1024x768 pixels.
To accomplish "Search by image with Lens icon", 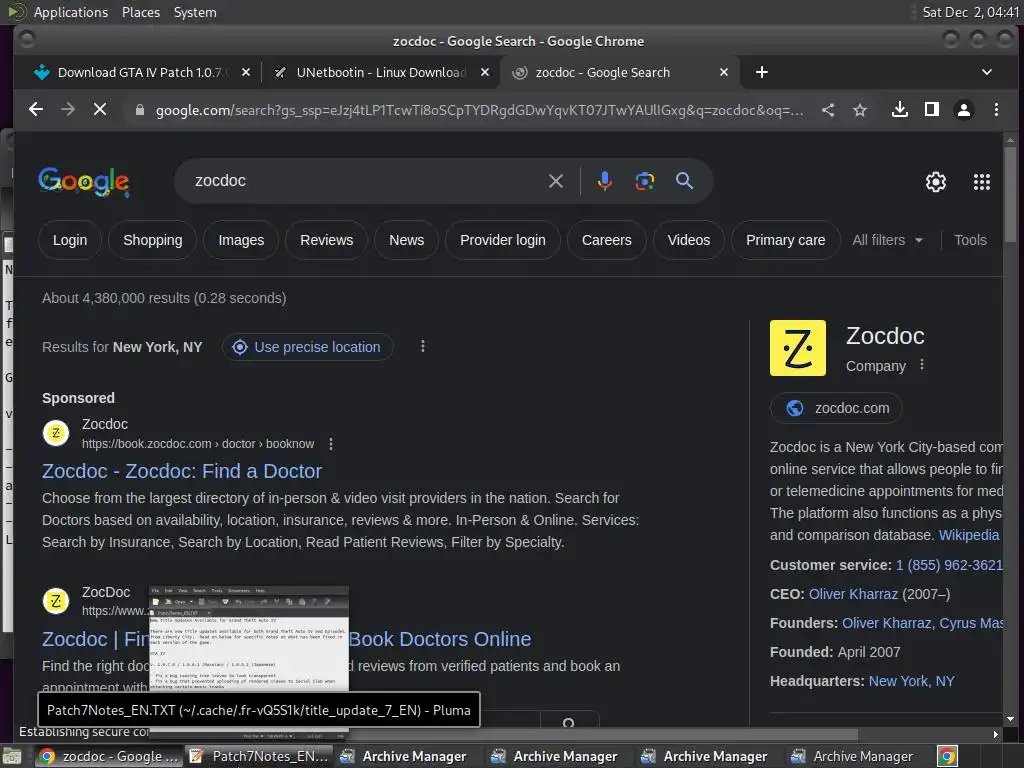I will tap(645, 181).
